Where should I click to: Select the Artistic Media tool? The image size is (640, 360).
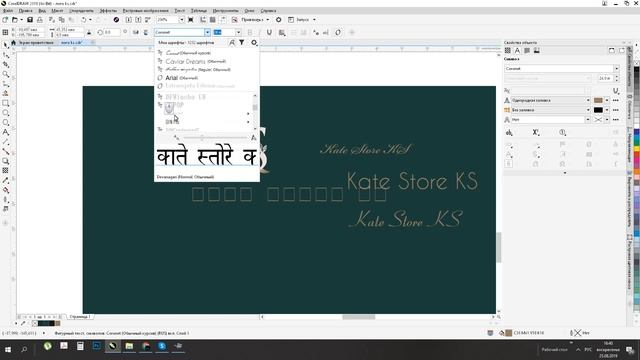coord(5,93)
